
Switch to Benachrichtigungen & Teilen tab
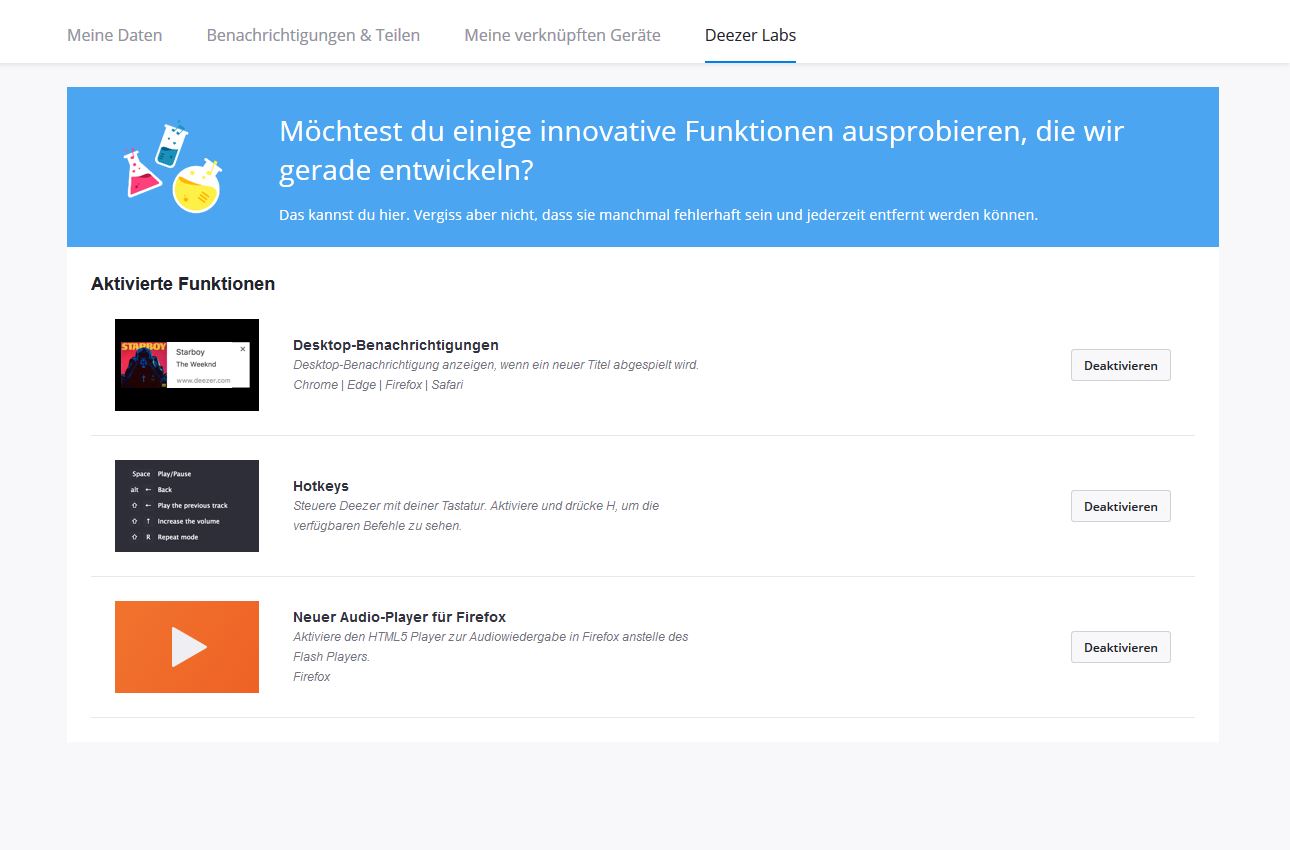[313, 35]
